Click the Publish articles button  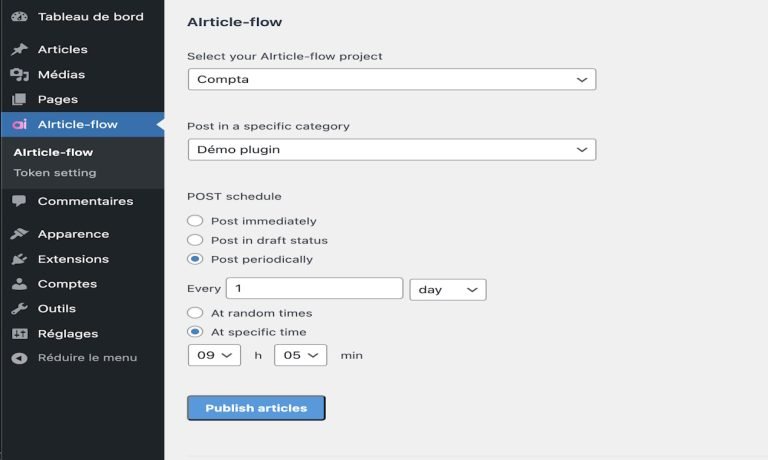tap(256, 408)
